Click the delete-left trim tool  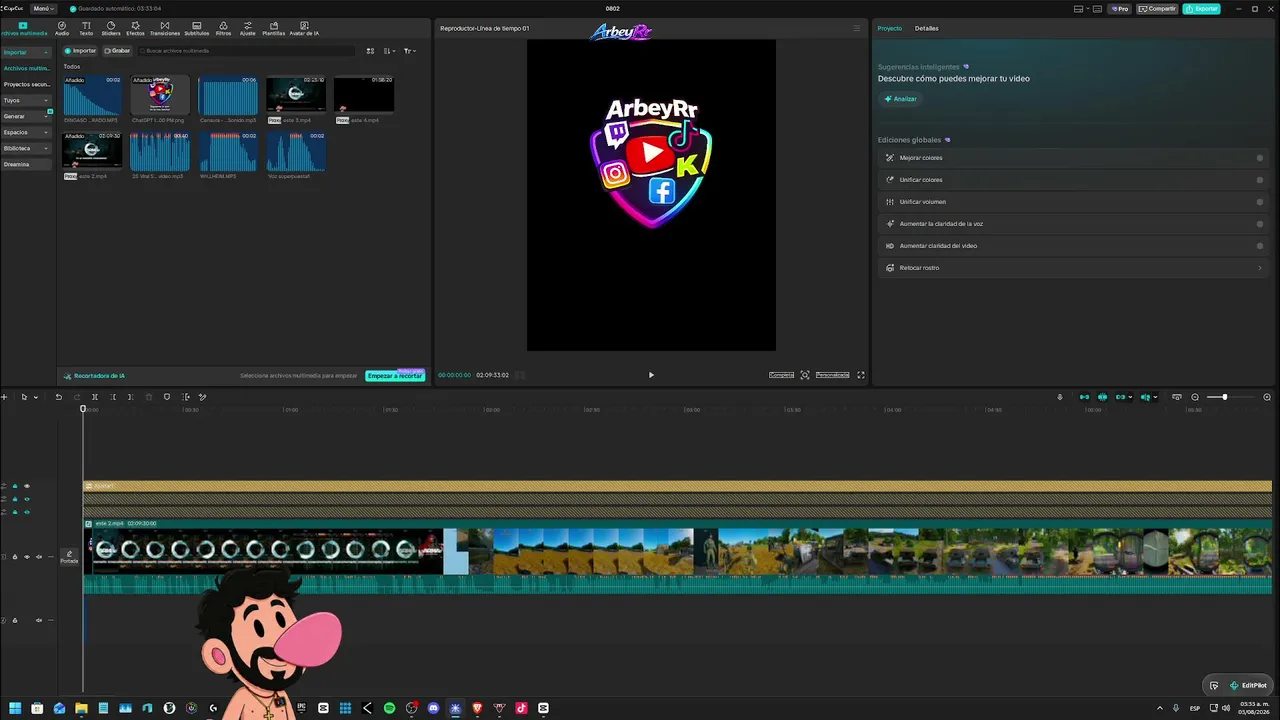[x=113, y=397]
